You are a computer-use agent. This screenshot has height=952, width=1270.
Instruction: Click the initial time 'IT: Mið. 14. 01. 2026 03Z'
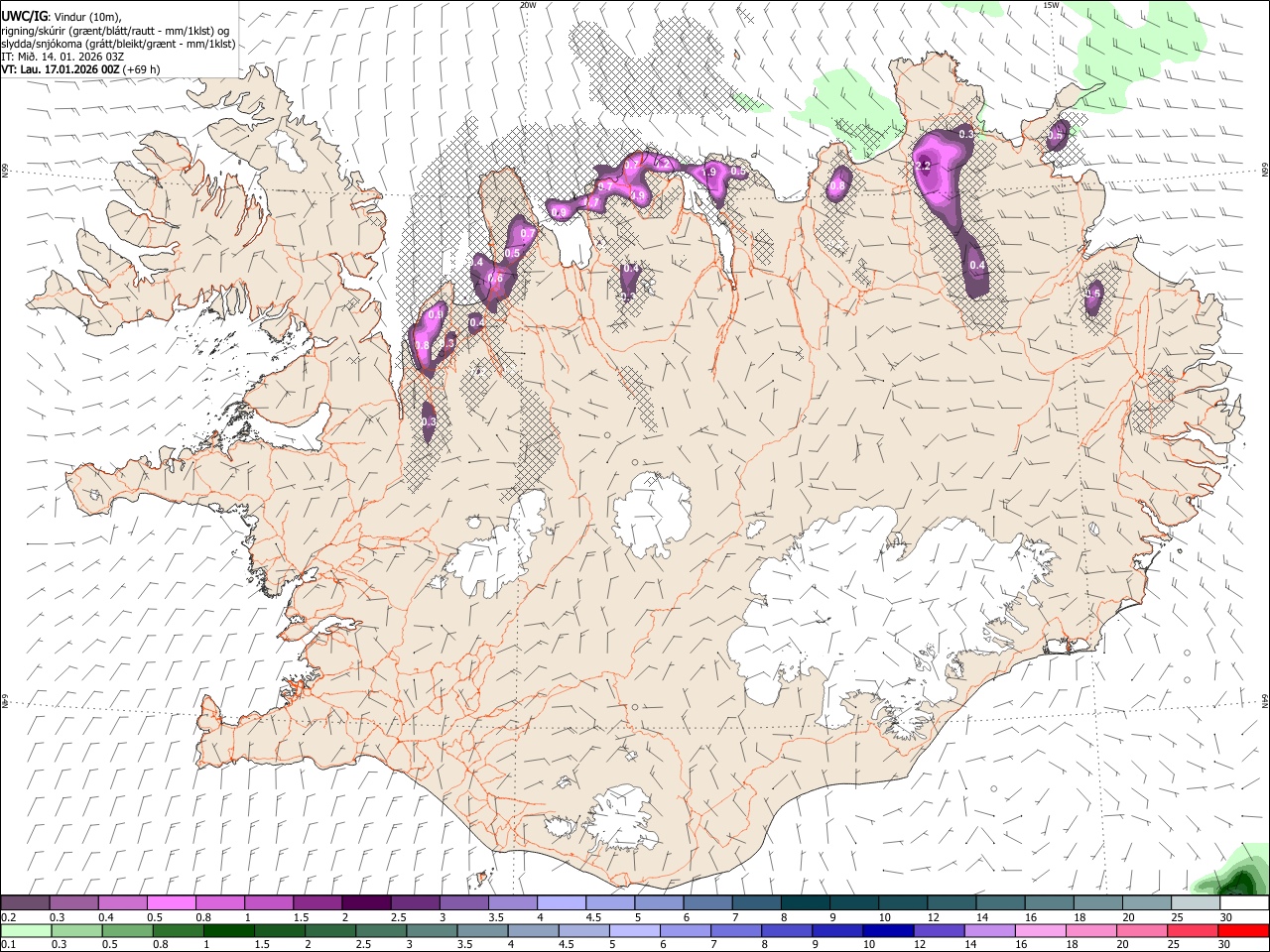coord(63,57)
